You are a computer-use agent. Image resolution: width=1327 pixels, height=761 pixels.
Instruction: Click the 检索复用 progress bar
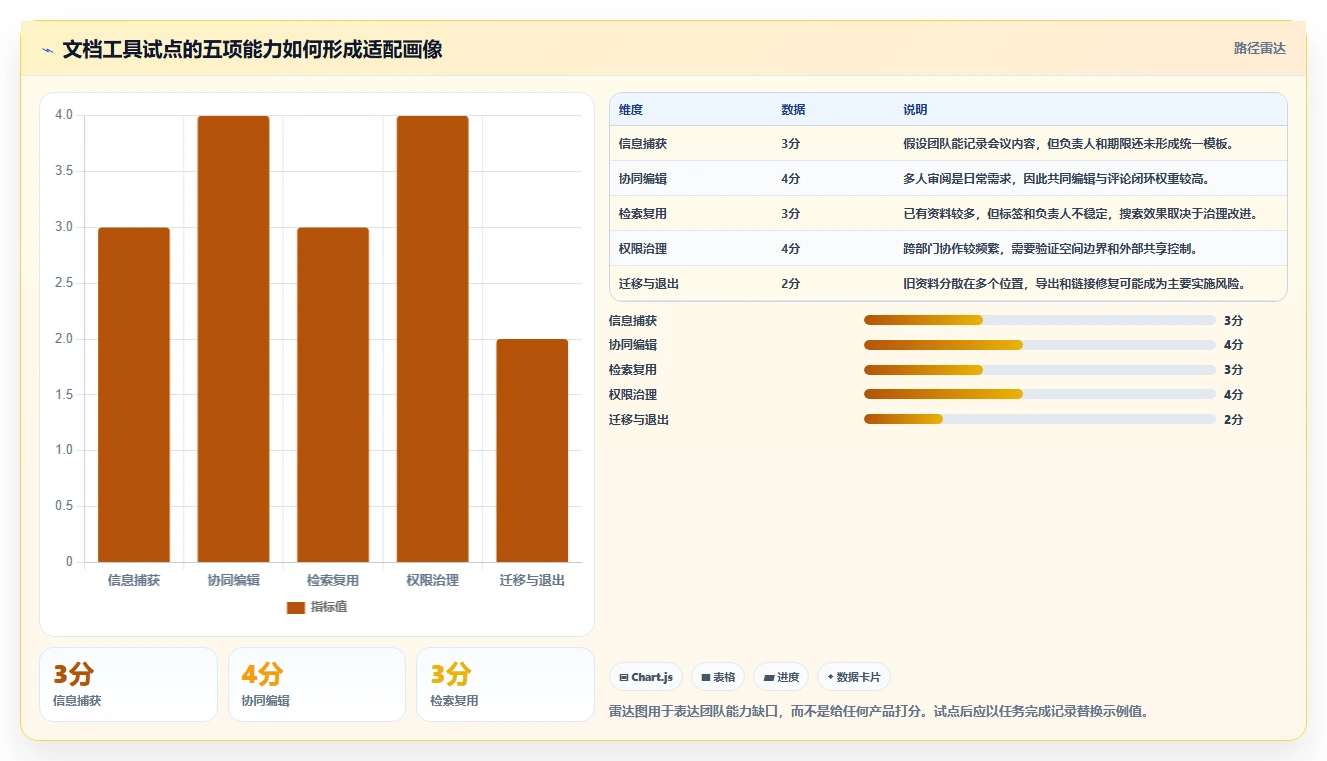(1040, 370)
